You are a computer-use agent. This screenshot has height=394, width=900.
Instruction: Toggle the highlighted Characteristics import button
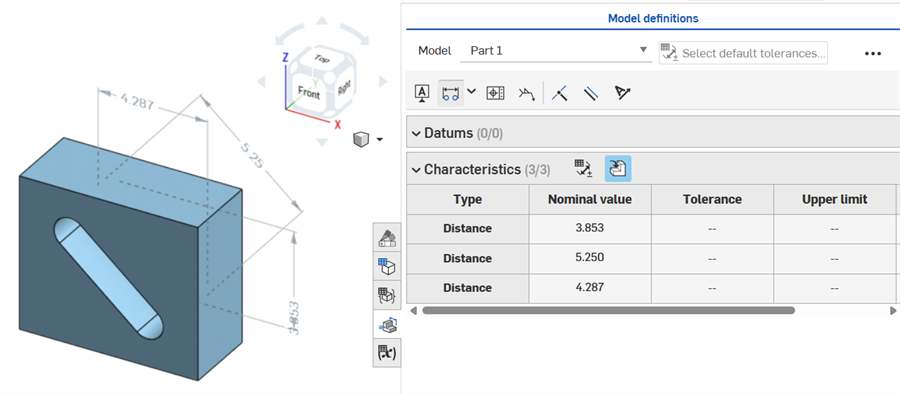tap(618, 169)
